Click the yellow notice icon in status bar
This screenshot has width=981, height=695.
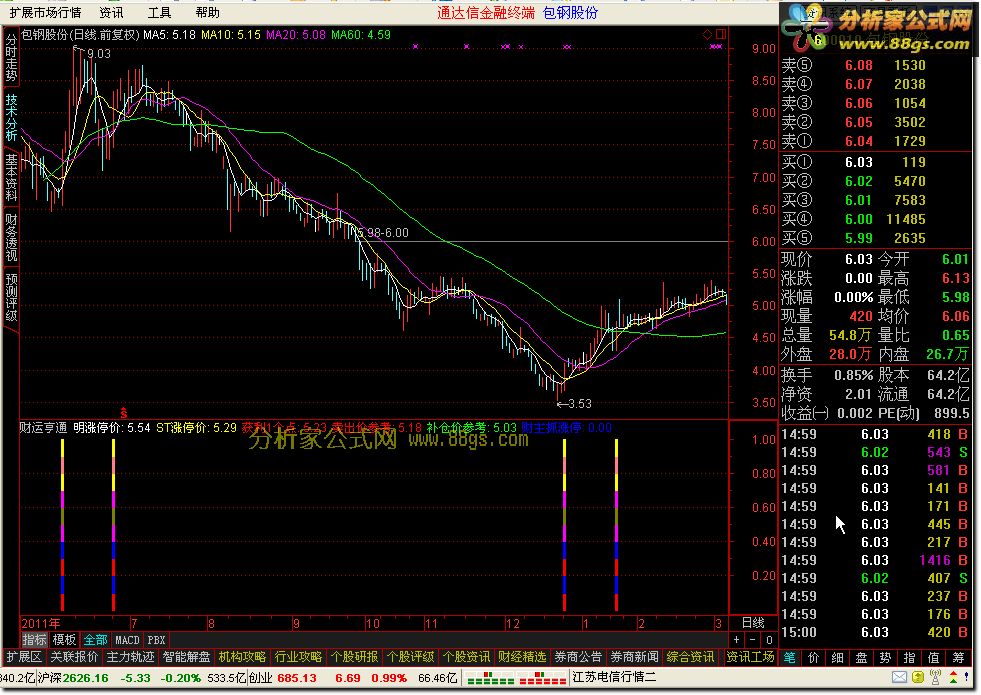pyautogui.click(x=918, y=677)
